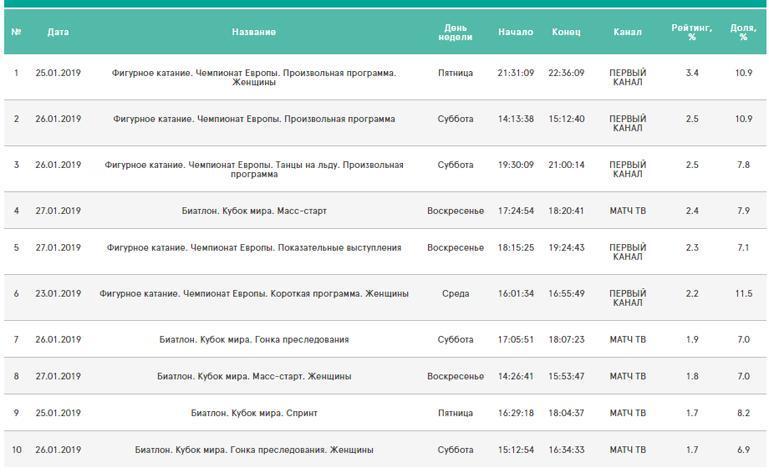
Task: Select the "Начало" column header
Action: click(515, 32)
